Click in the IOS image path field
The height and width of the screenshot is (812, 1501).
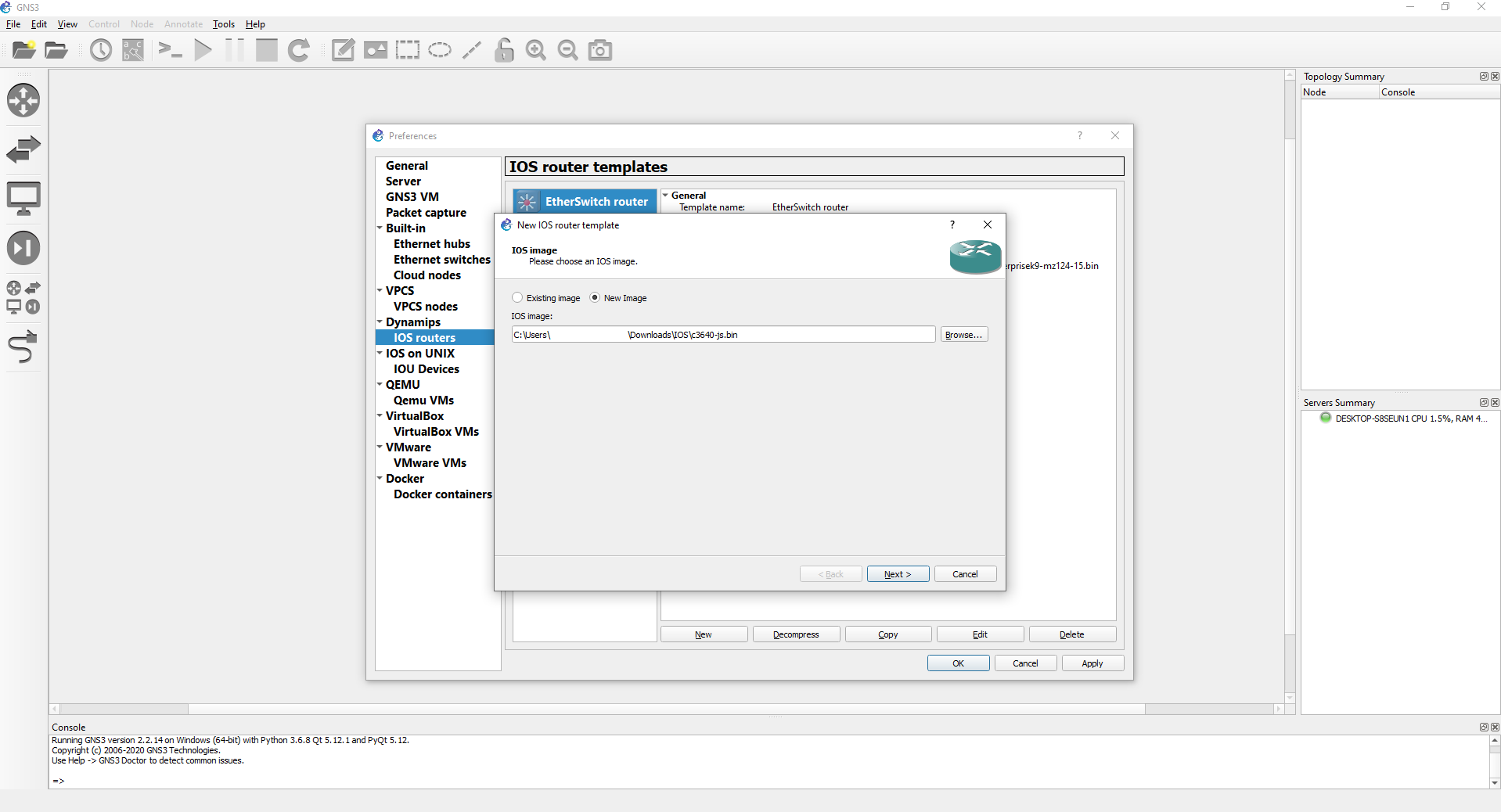click(720, 334)
